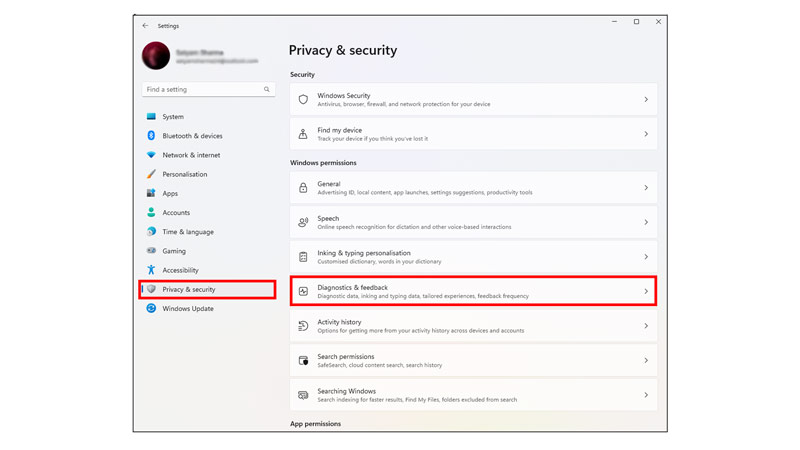The height and width of the screenshot is (450, 800).
Task: Click the General padlock icon
Action: pyautogui.click(x=303, y=188)
